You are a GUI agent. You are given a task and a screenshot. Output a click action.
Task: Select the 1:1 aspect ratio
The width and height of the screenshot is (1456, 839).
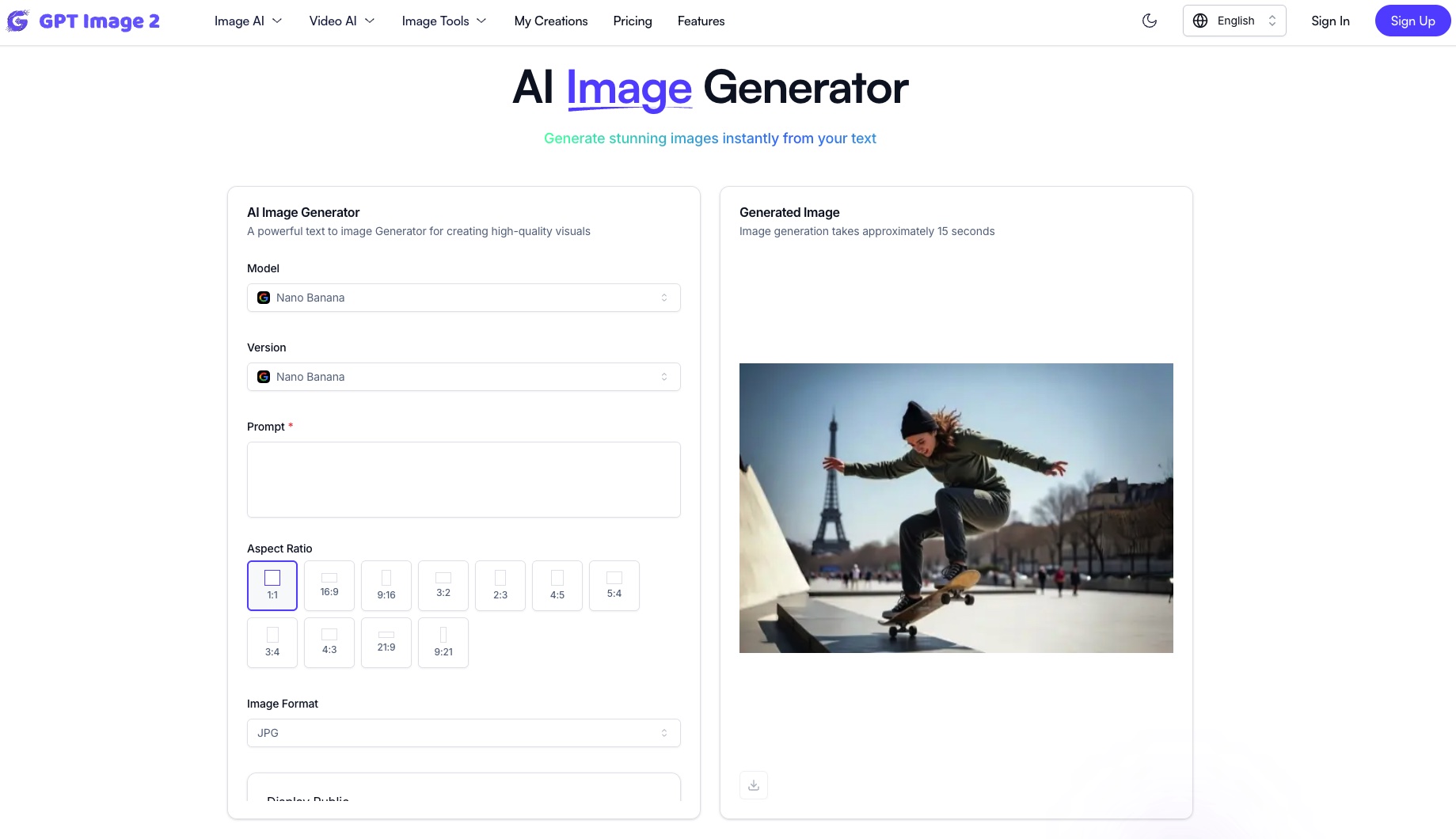click(272, 586)
